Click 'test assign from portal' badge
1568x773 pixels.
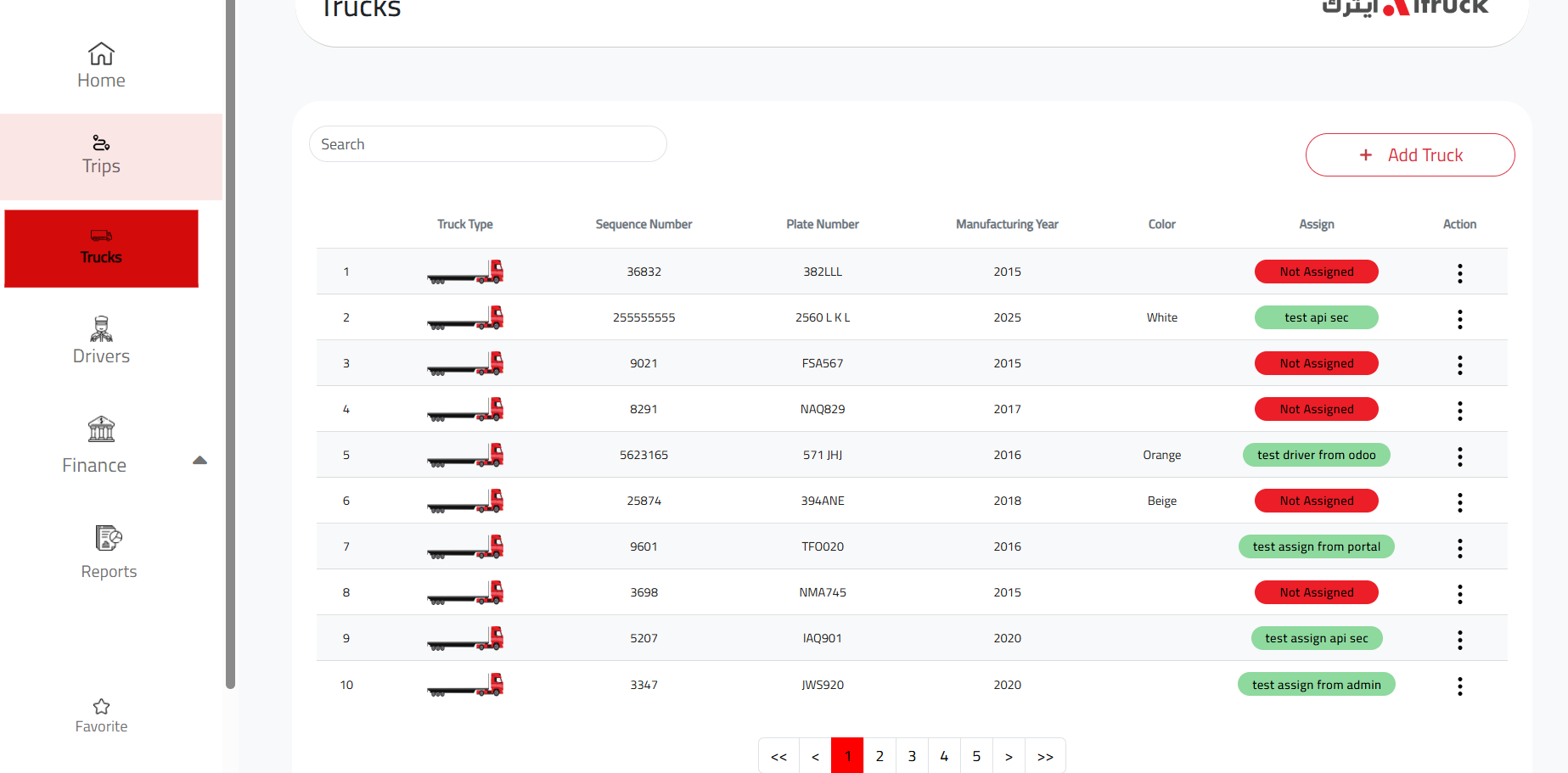pyautogui.click(x=1316, y=546)
